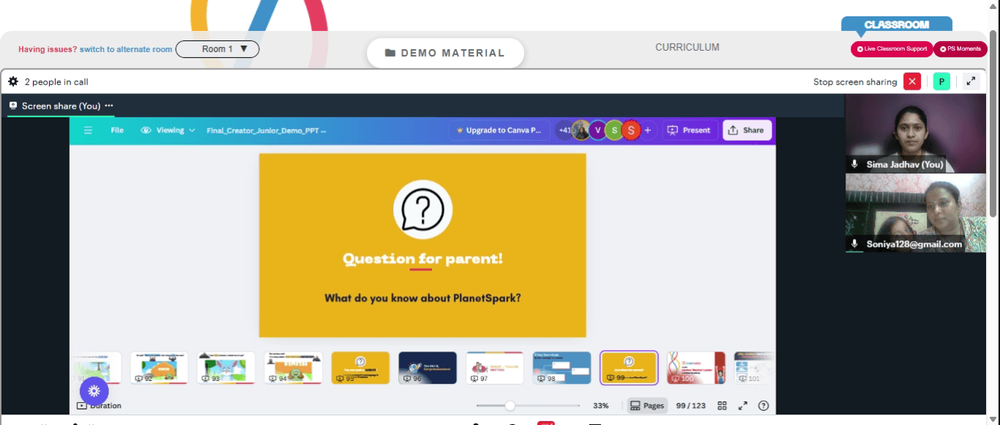Image resolution: width=1000 pixels, height=425 pixels.
Task: Add people with the plus icon
Action: [648, 130]
